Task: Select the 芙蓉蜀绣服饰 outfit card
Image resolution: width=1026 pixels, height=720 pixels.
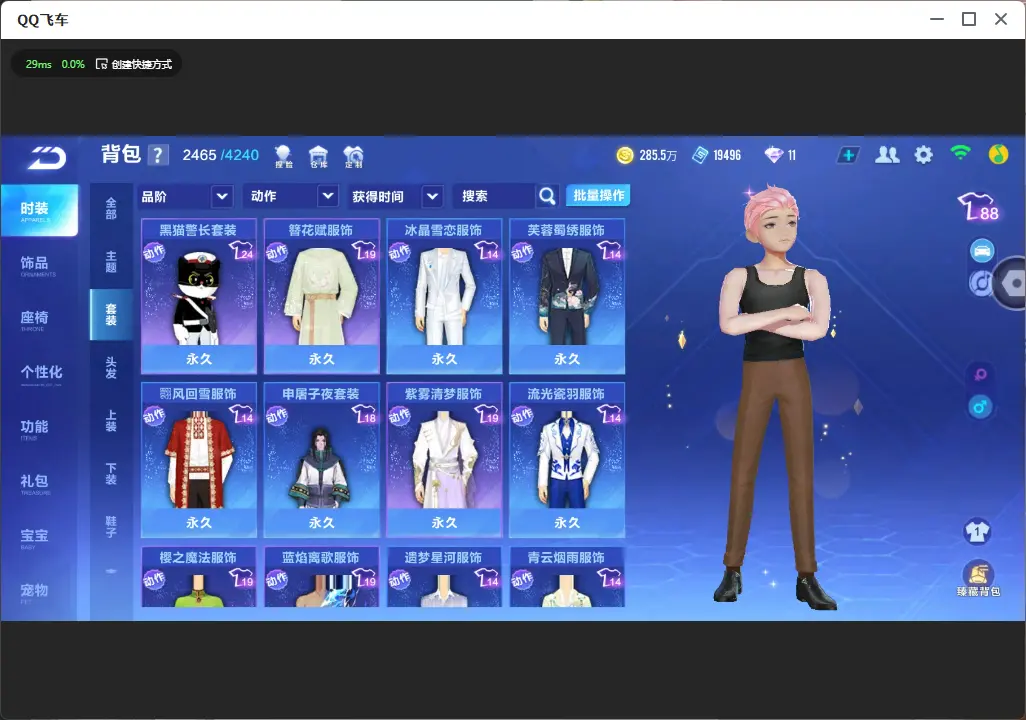Action: pyautogui.click(x=567, y=296)
